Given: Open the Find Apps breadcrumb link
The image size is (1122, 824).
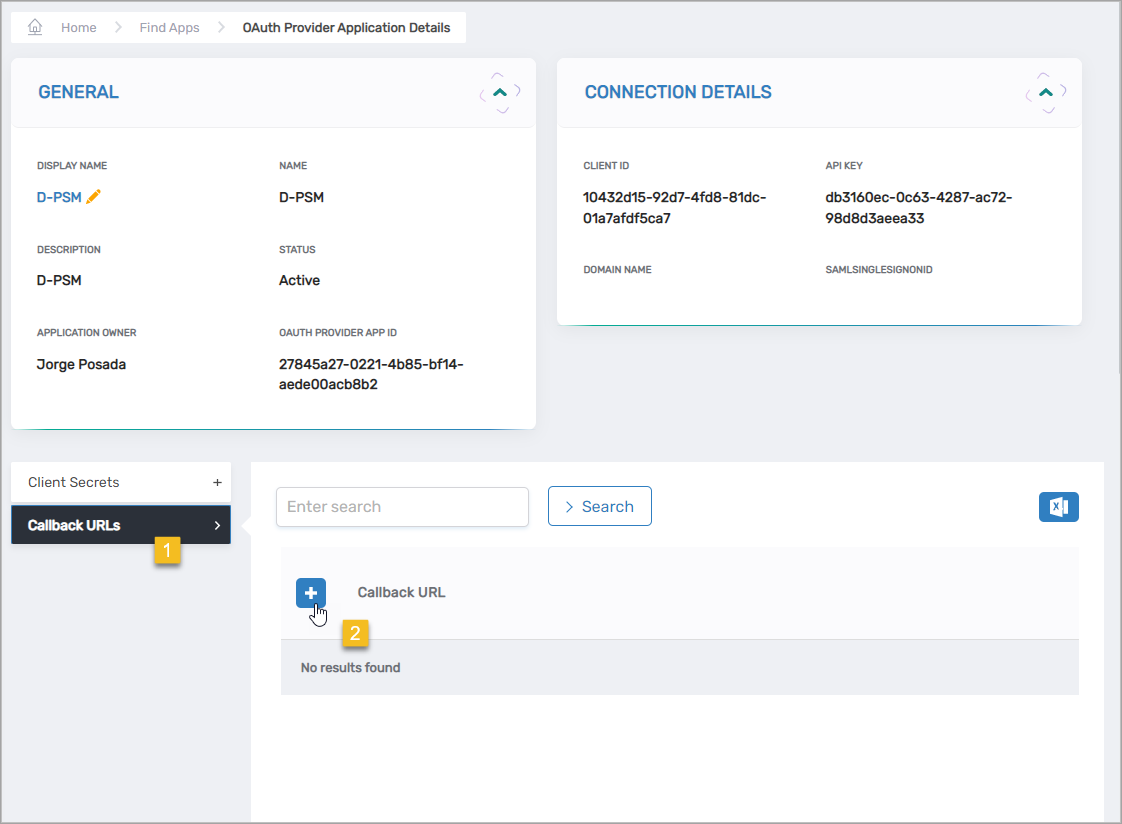Looking at the screenshot, I should pos(169,27).
